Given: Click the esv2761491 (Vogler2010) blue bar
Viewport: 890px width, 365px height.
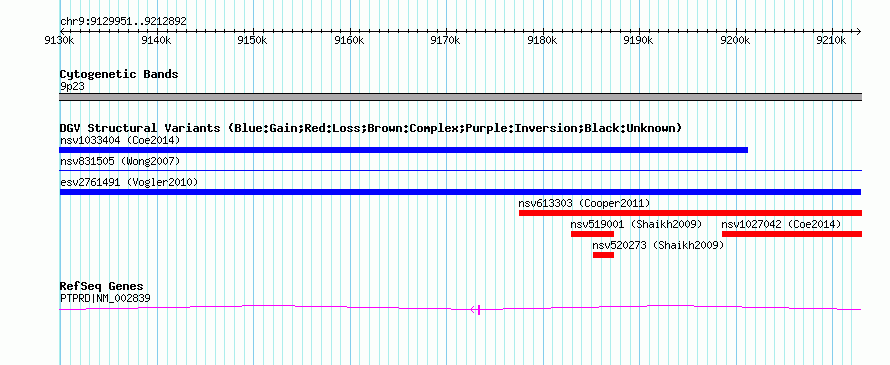Looking at the screenshot, I should pos(461,192).
